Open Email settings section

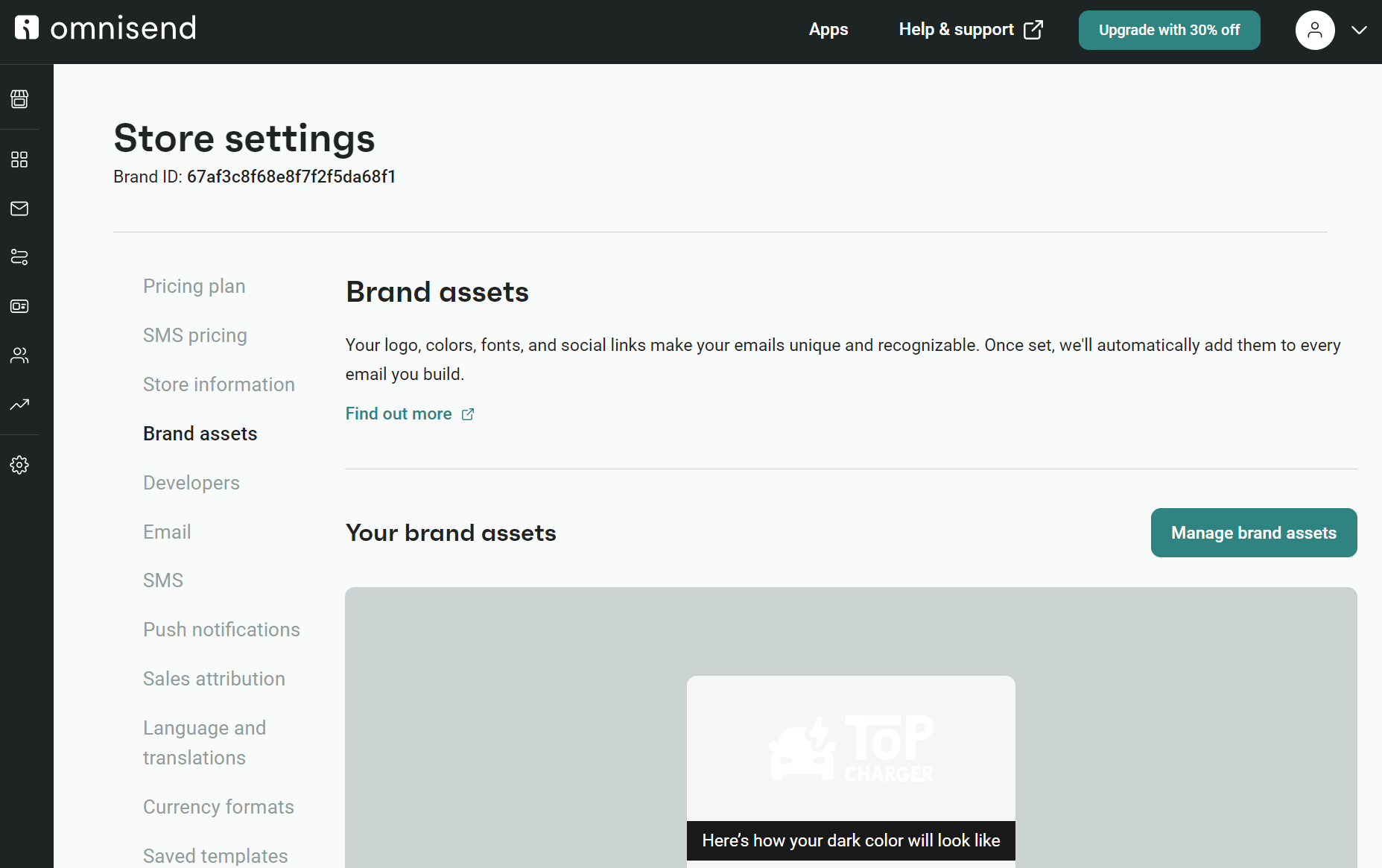pos(167,532)
